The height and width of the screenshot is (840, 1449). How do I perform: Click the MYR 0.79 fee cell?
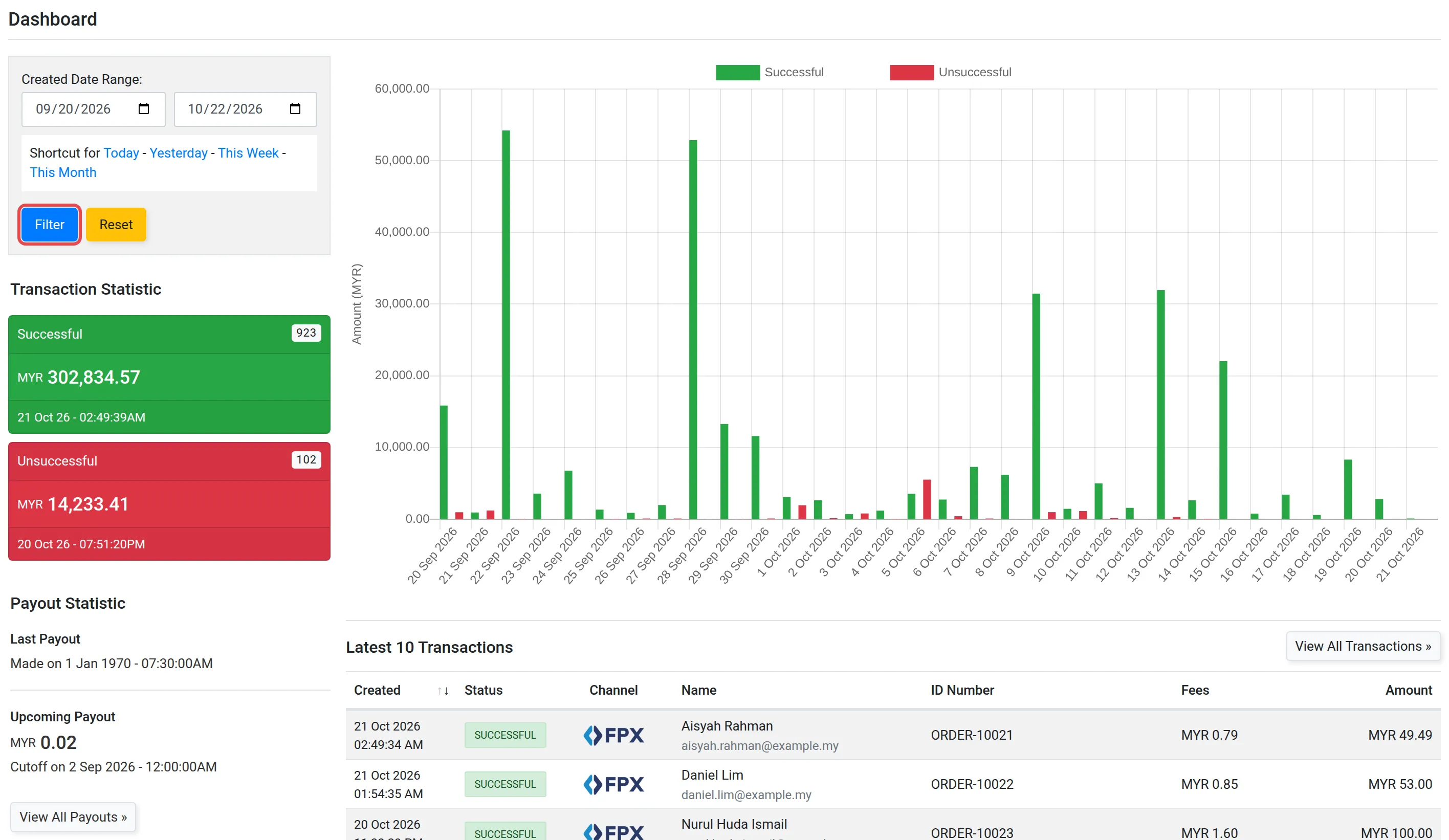coord(1209,735)
